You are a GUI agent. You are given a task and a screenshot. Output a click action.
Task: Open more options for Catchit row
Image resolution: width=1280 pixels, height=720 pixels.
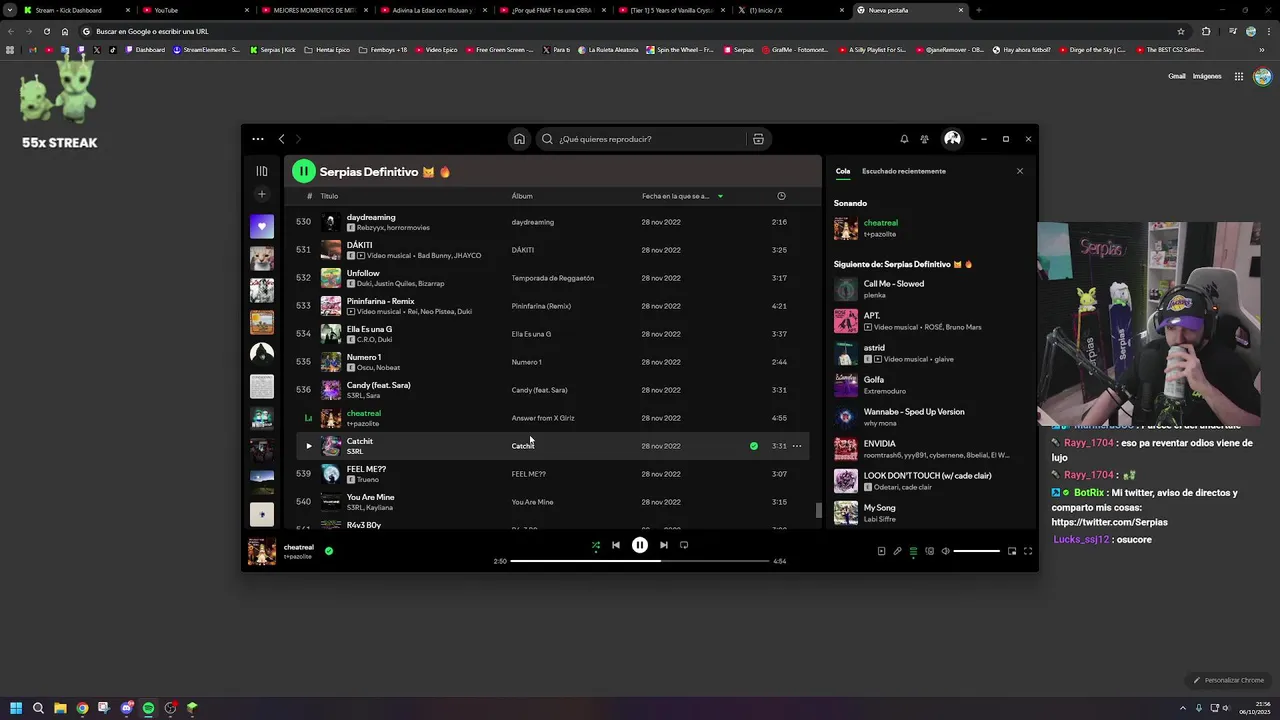pyautogui.click(x=797, y=446)
